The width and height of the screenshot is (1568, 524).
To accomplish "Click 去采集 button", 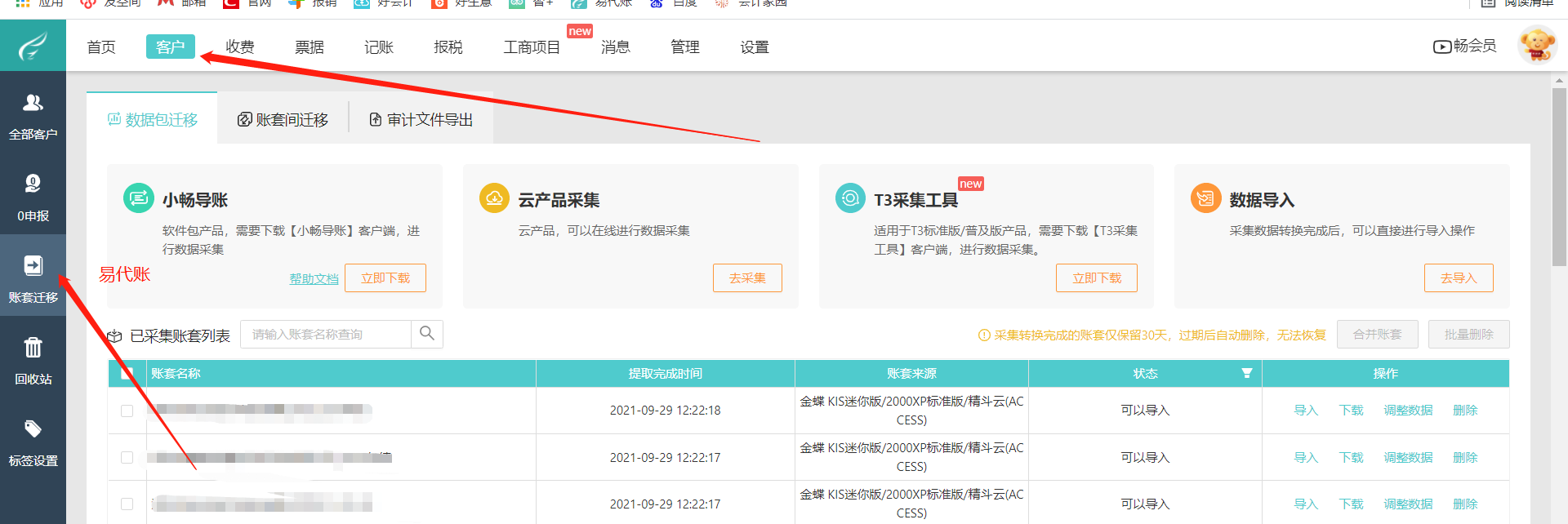I will 747,278.
